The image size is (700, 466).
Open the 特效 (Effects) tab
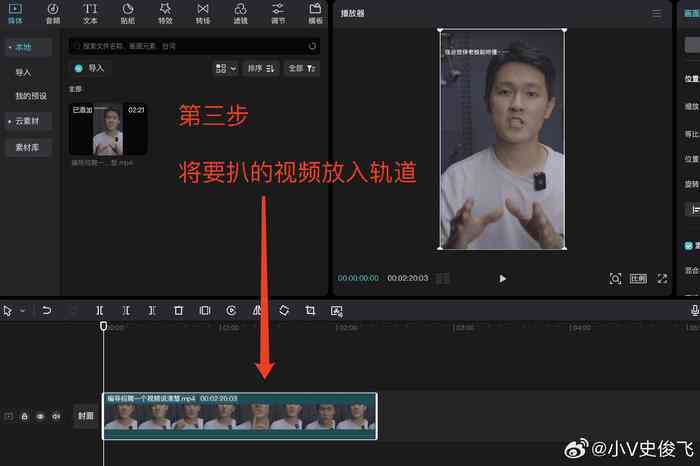tap(165, 13)
